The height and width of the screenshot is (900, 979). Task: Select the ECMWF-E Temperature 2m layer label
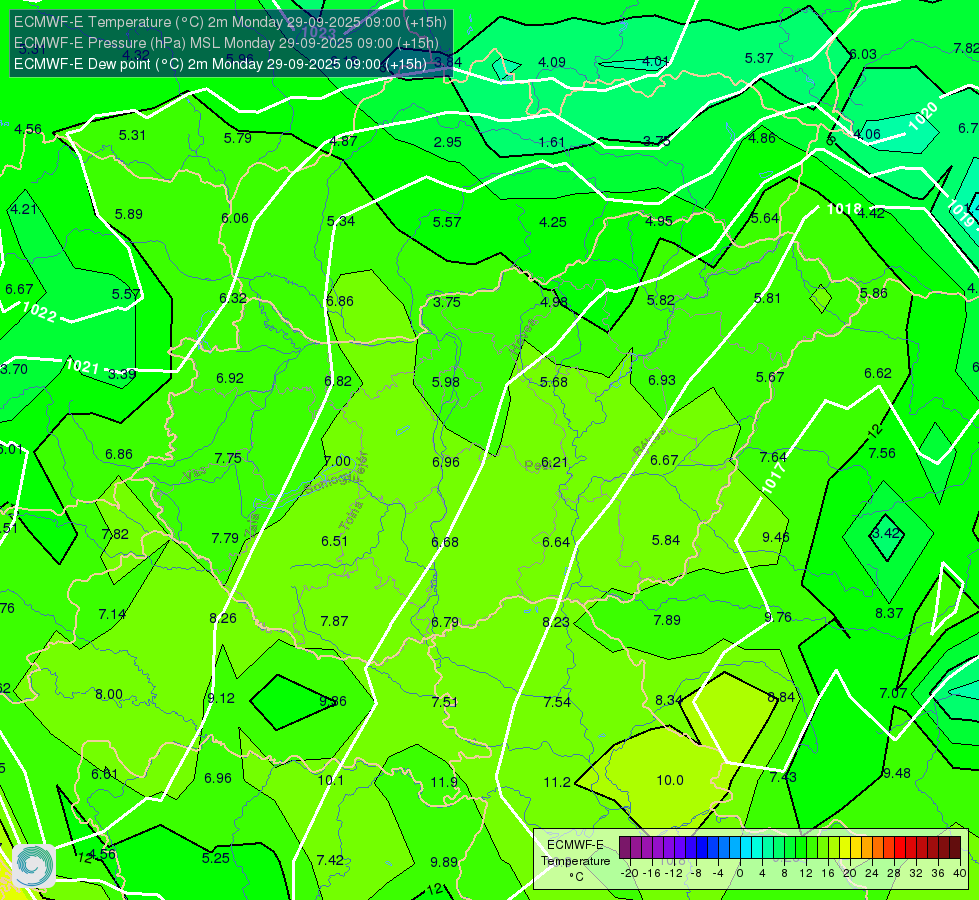(230, 22)
